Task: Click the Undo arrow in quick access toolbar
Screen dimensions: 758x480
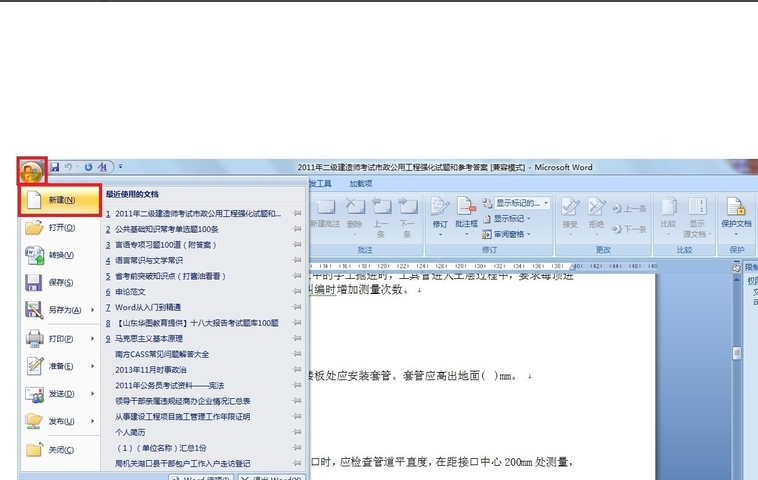Action: [68, 167]
